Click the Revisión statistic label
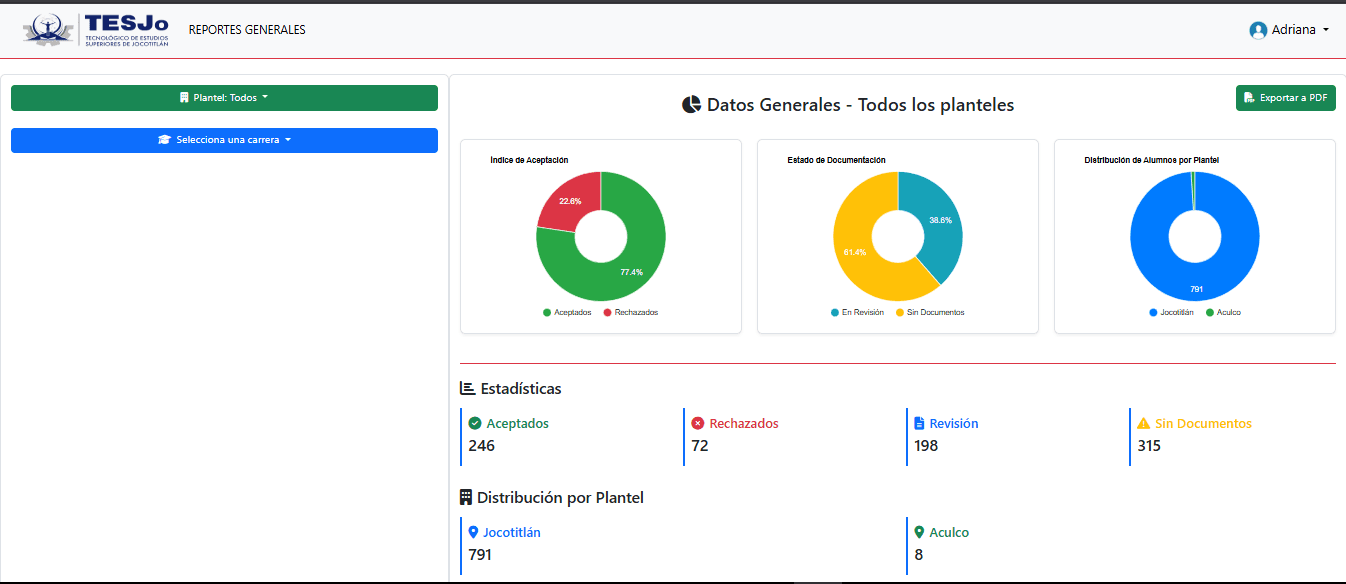This screenshot has height=584, width=1346. coord(954,423)
